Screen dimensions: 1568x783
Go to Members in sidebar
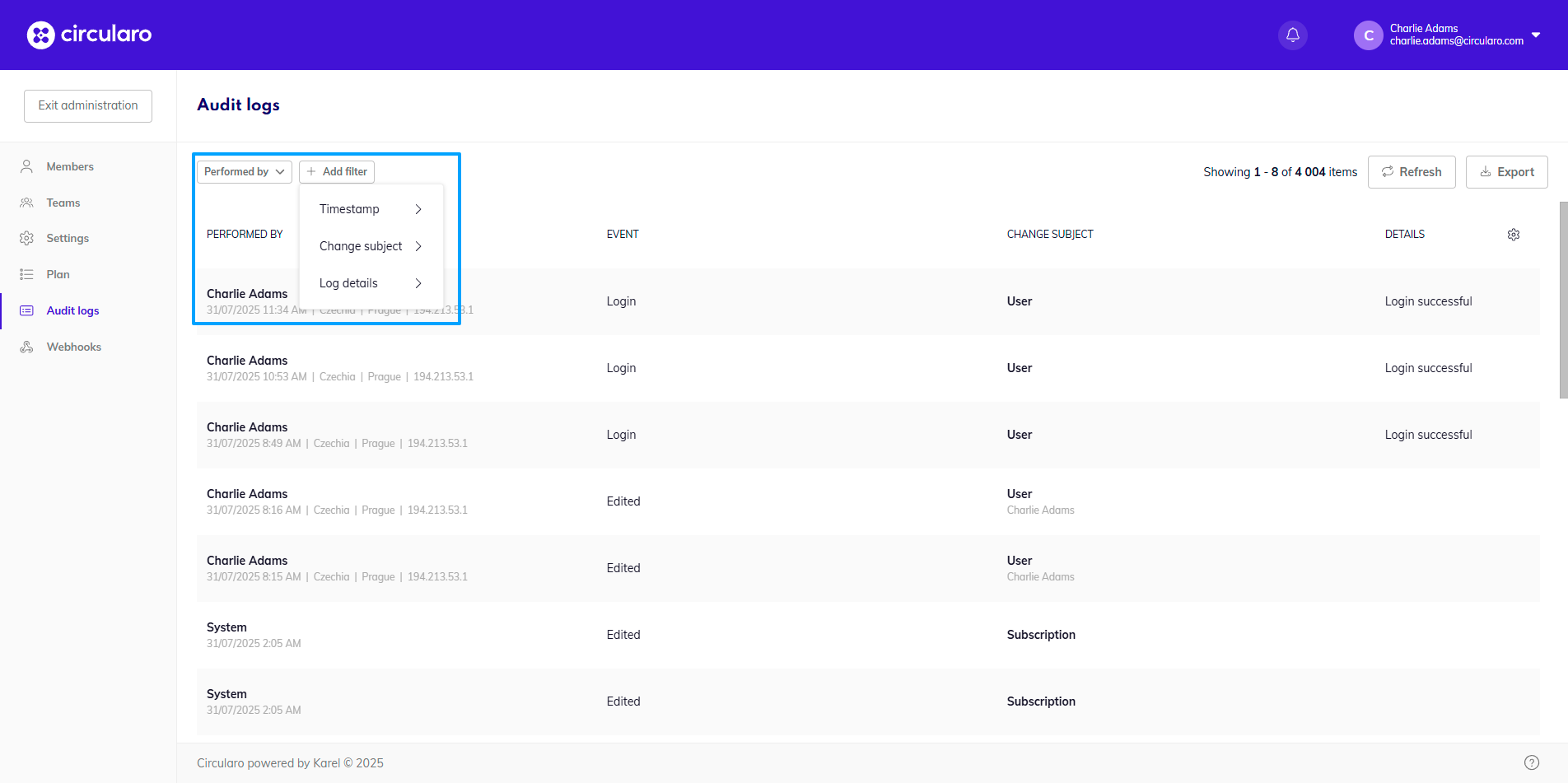click(x=69, y=166)
